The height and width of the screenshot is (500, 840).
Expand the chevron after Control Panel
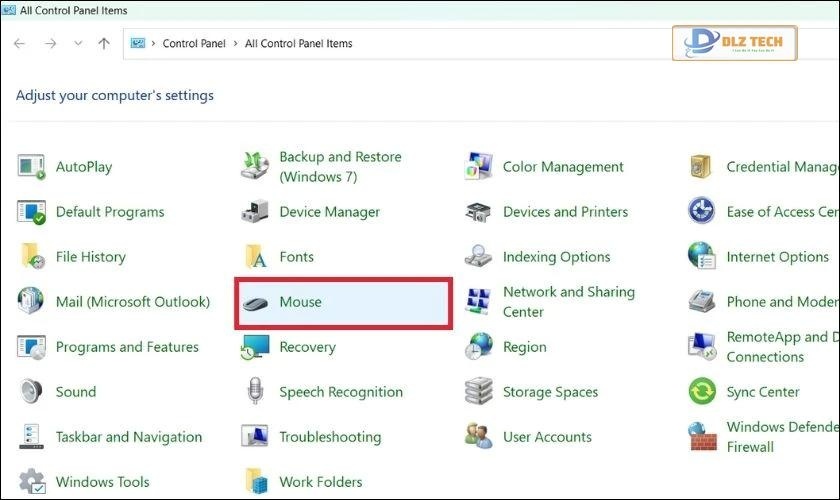[x=235, y=43]
